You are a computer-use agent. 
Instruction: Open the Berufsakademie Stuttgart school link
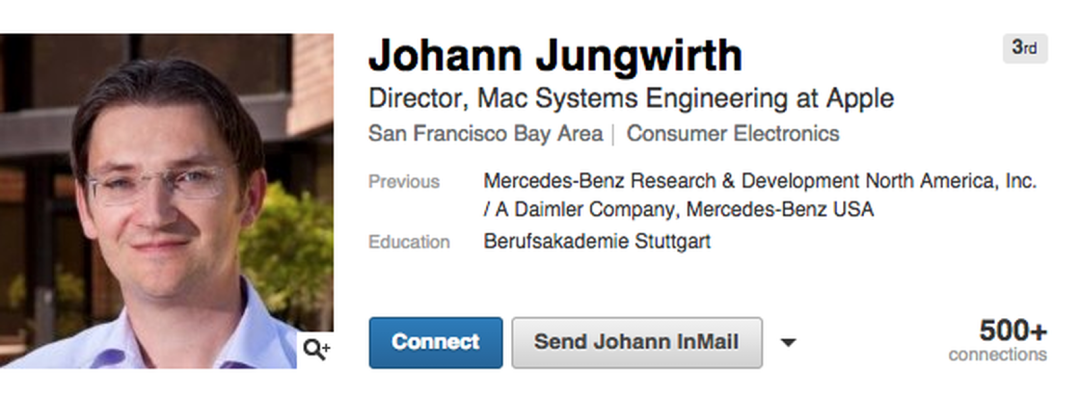click(x=597, y=242)
